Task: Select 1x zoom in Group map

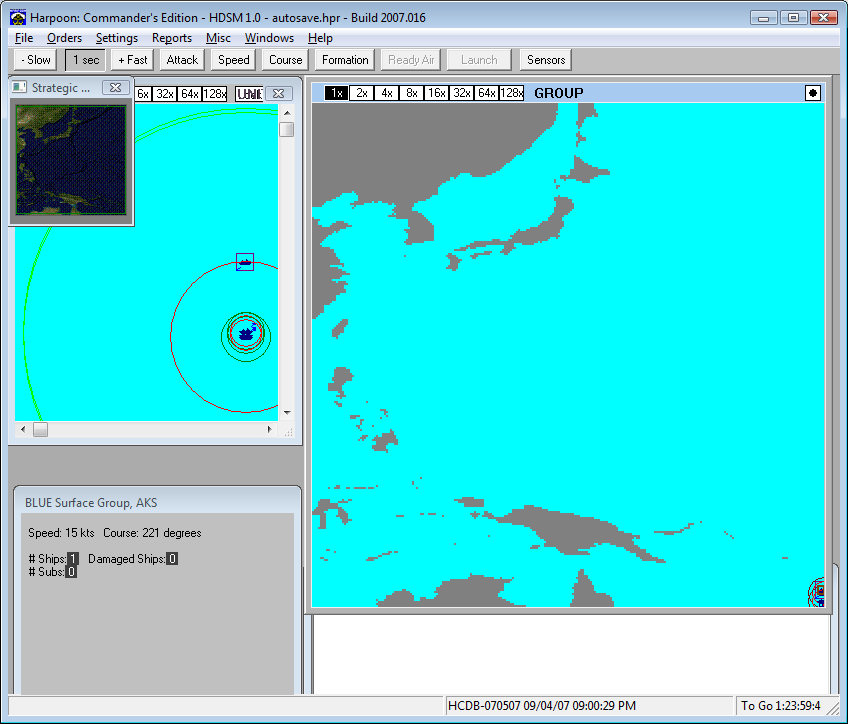Action: [336, 93]
